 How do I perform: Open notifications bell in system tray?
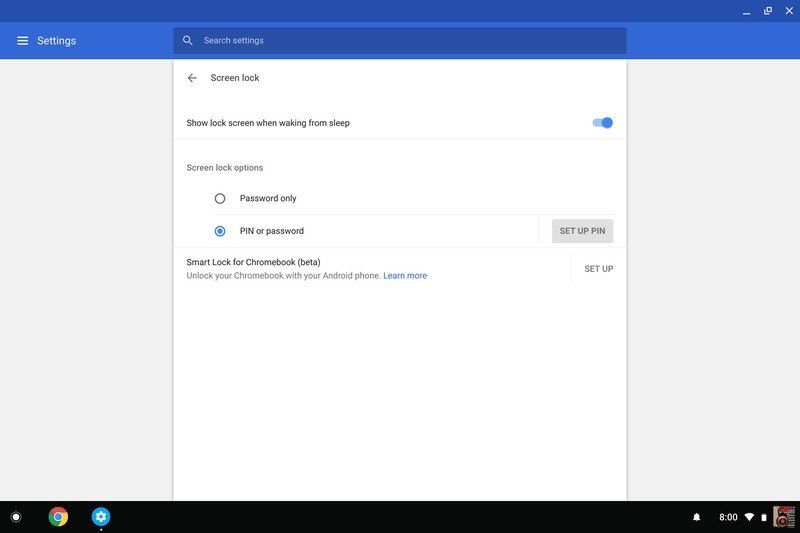[696, 517]
